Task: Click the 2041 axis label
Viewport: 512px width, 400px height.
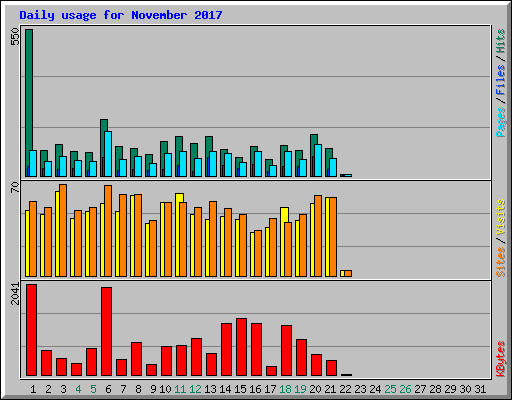Action: coord(15,294)
